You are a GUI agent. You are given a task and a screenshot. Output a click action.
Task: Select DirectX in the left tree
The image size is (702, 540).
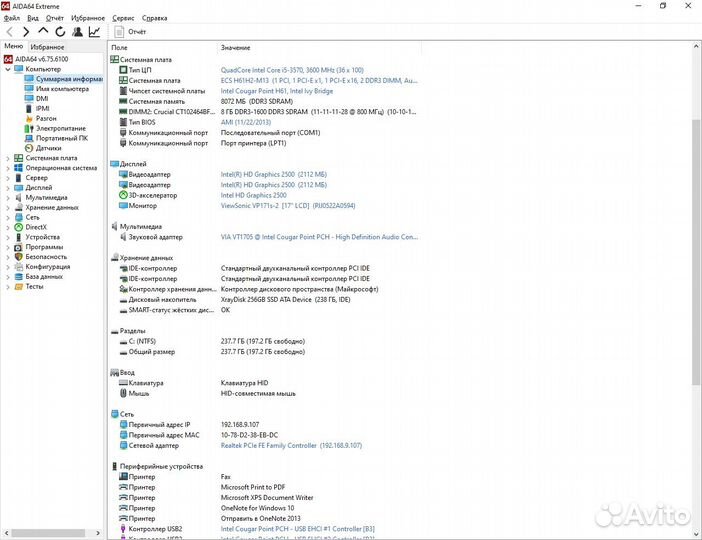36,227
